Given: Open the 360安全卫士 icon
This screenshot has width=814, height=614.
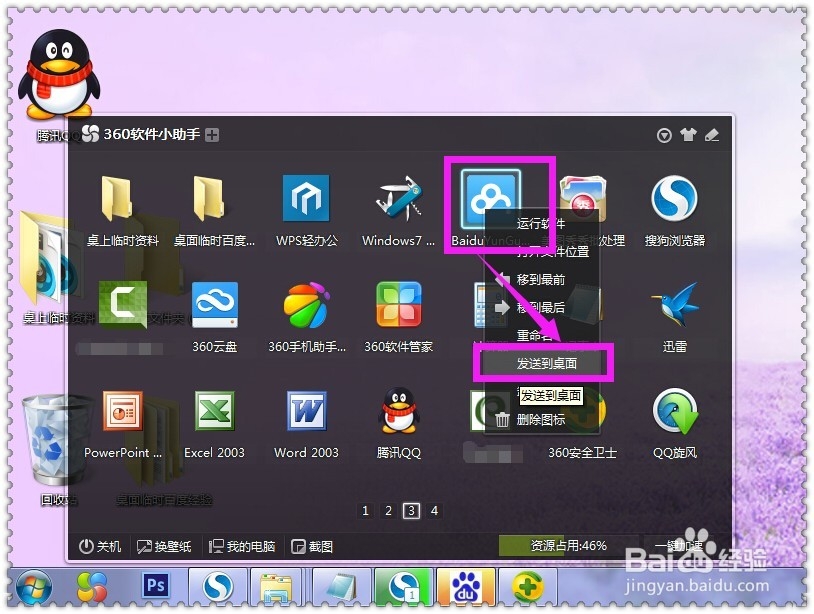Looking at the screenshot, I should pyautogui.click(x=592, y=412).
